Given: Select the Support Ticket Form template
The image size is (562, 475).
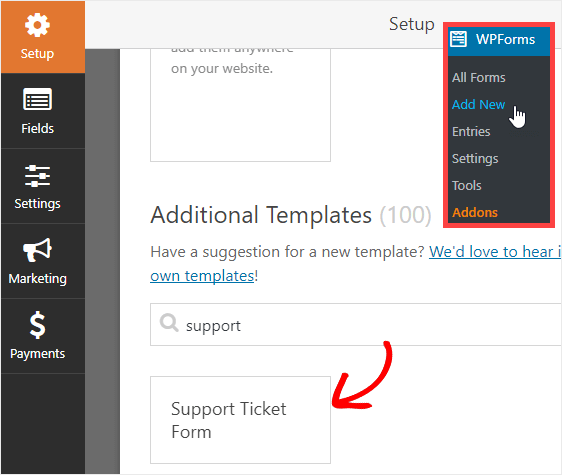Looking at the screenshot, I should (x=240, y=420).
